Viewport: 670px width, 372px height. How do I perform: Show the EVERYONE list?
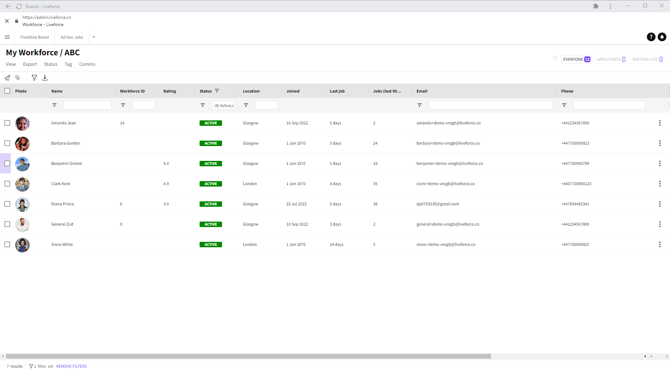tap(576, 59)
